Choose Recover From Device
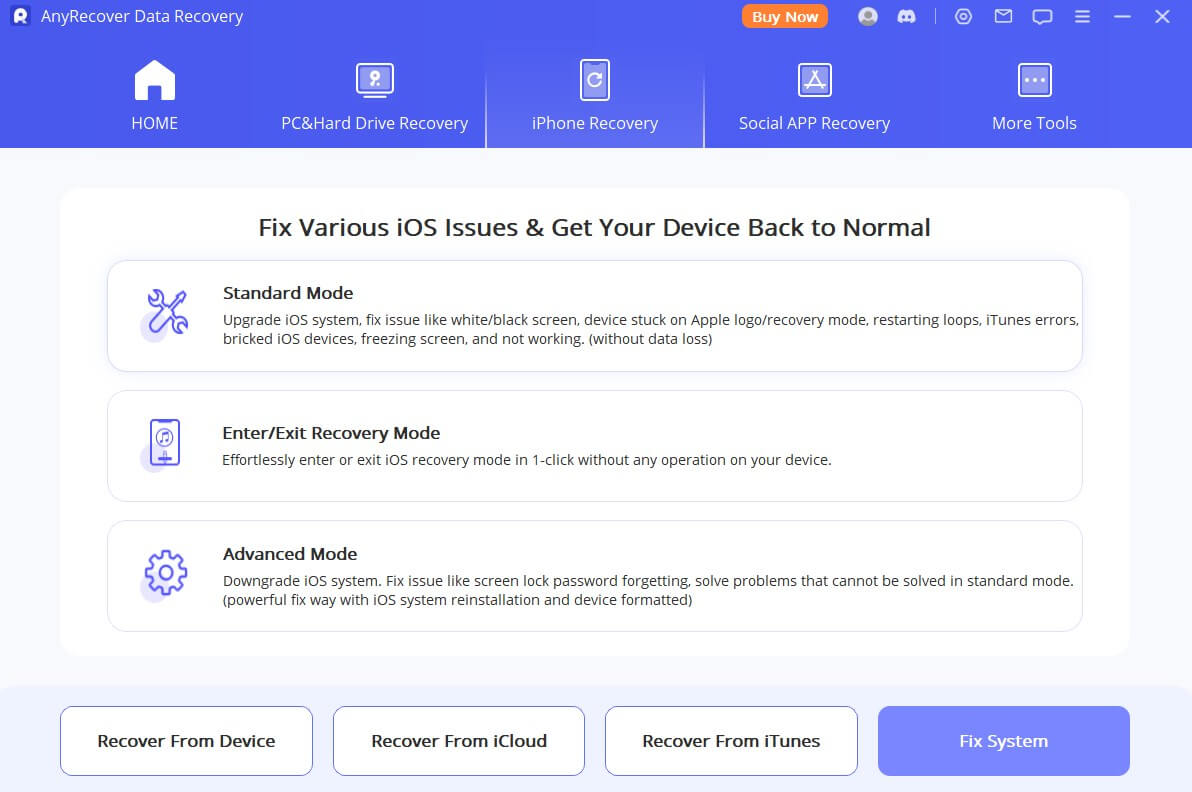This screenshot has height=792, width=1192. (186, 741)
